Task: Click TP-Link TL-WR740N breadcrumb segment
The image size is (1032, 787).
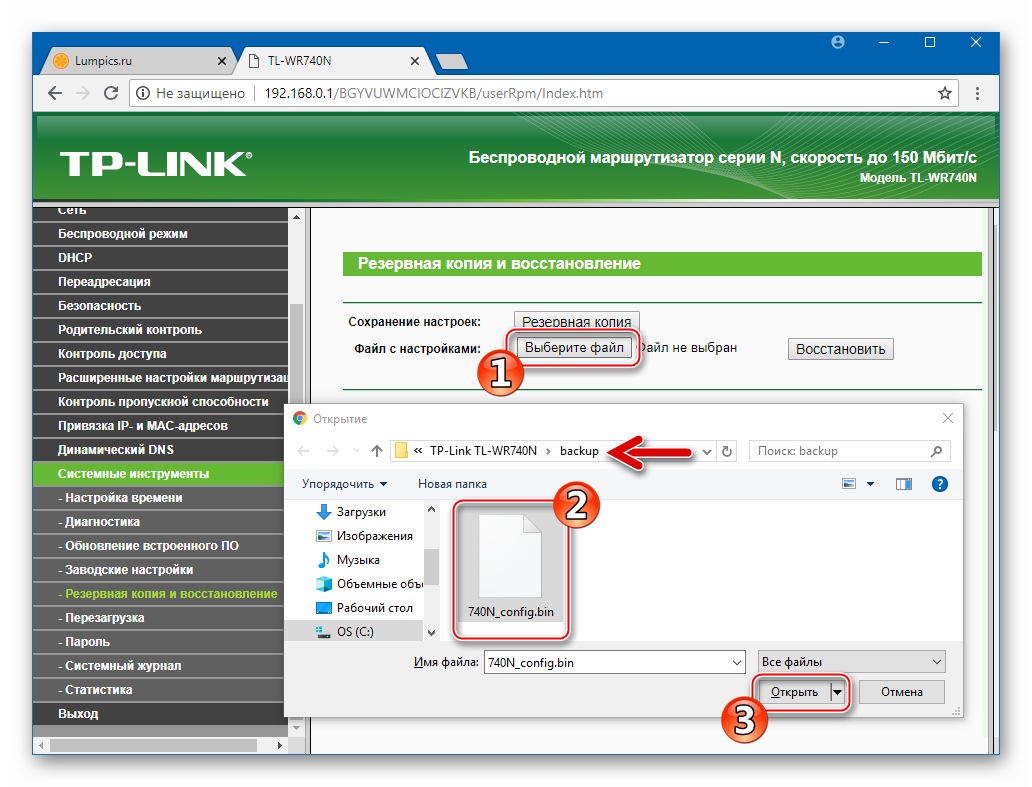Action: pos(483,451)
